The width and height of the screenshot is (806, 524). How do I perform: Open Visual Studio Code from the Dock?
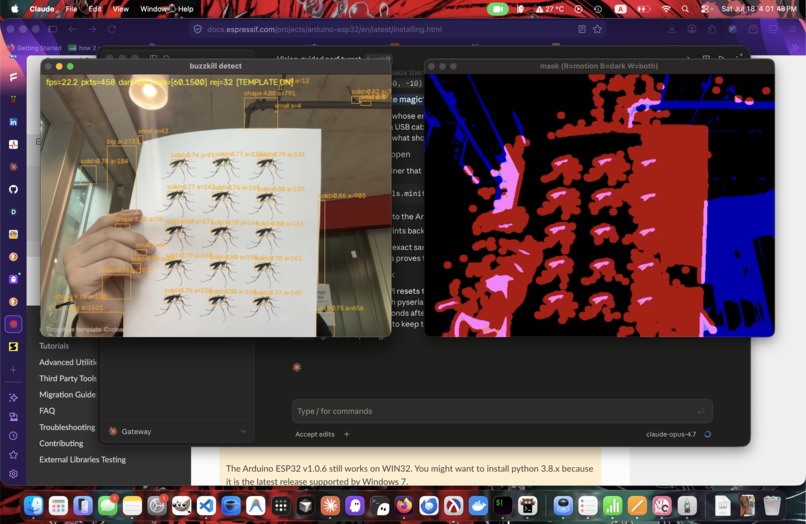pyautogui.click(x=206, y=506)
